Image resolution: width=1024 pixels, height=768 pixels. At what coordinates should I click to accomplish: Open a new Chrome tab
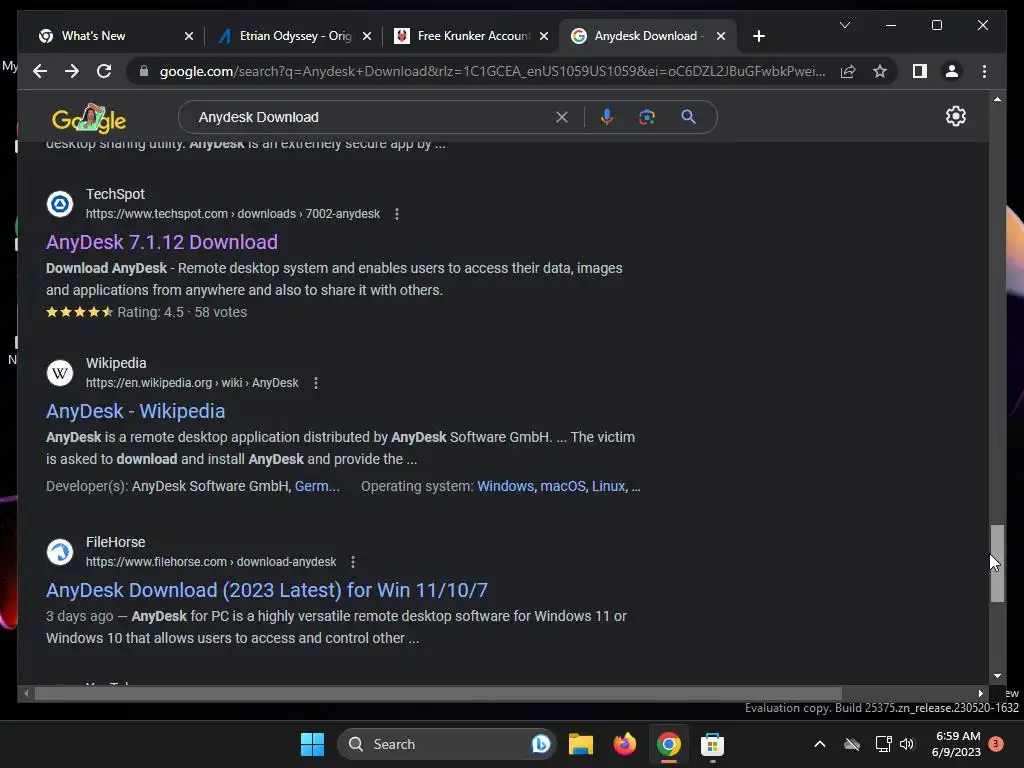coord(758,36)
